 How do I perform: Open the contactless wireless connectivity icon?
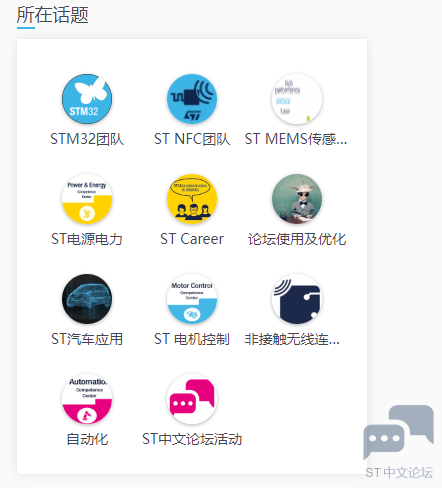click(x=297, y=299)
